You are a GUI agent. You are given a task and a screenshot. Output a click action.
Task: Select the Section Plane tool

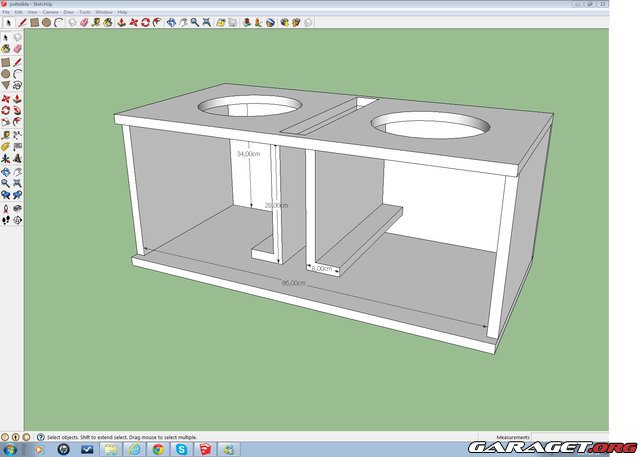18,220
